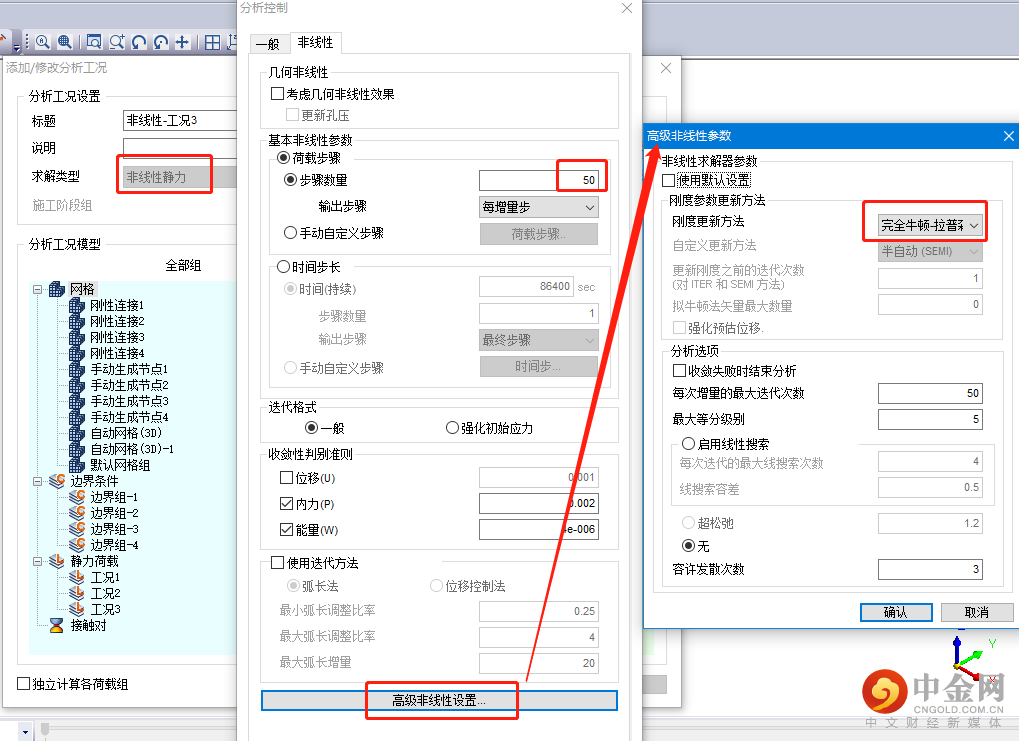Click the 容许发散次数 input field

(930, 569)
